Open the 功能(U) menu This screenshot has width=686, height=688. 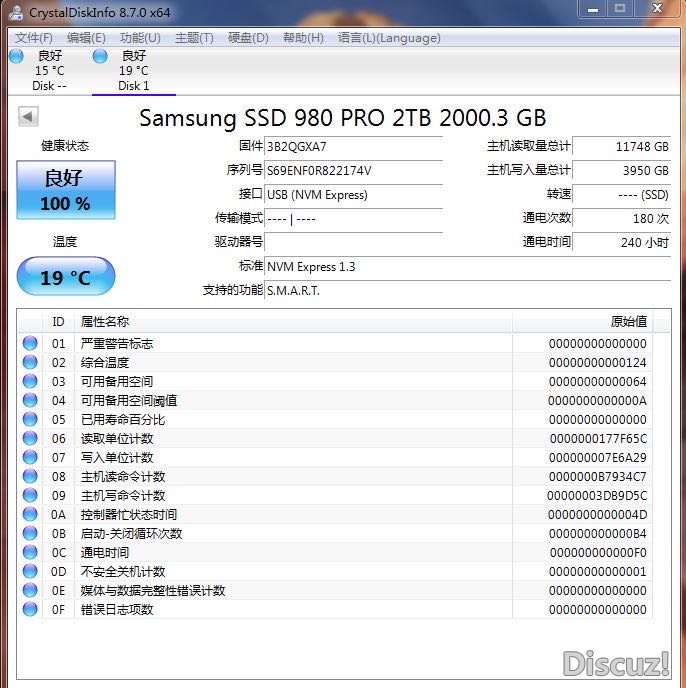tap(140, 38)
